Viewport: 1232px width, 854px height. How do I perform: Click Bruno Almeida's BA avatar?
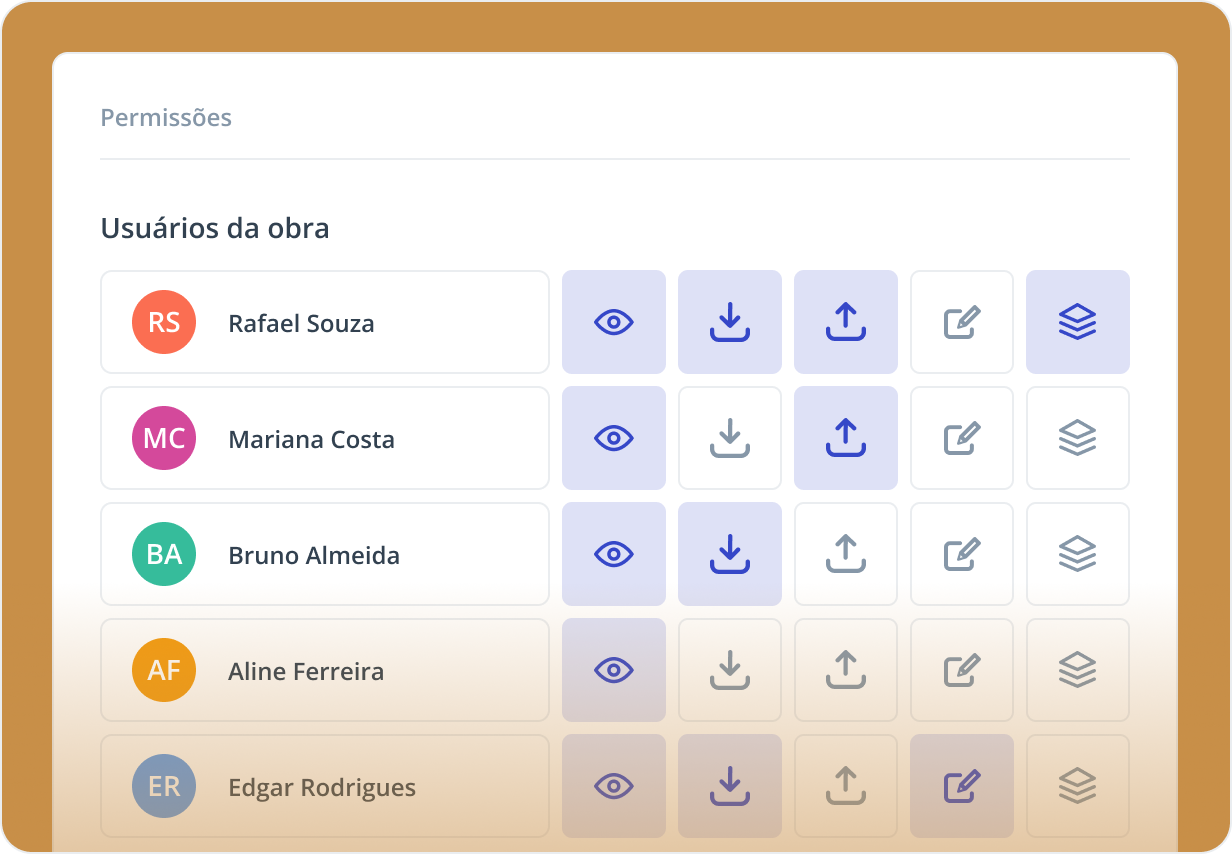(164, 554)
